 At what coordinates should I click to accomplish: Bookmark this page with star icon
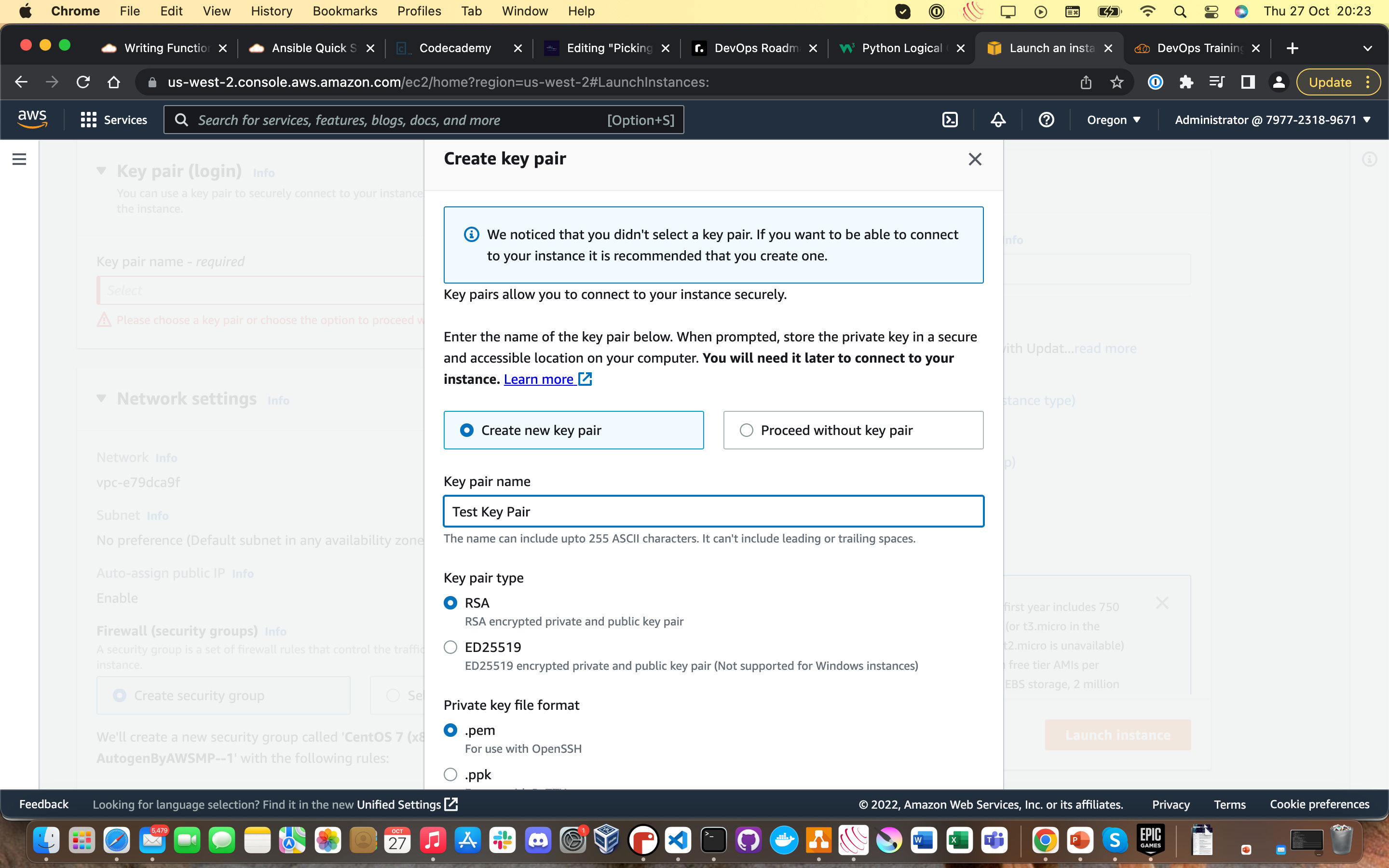(x=1117, y=82)
